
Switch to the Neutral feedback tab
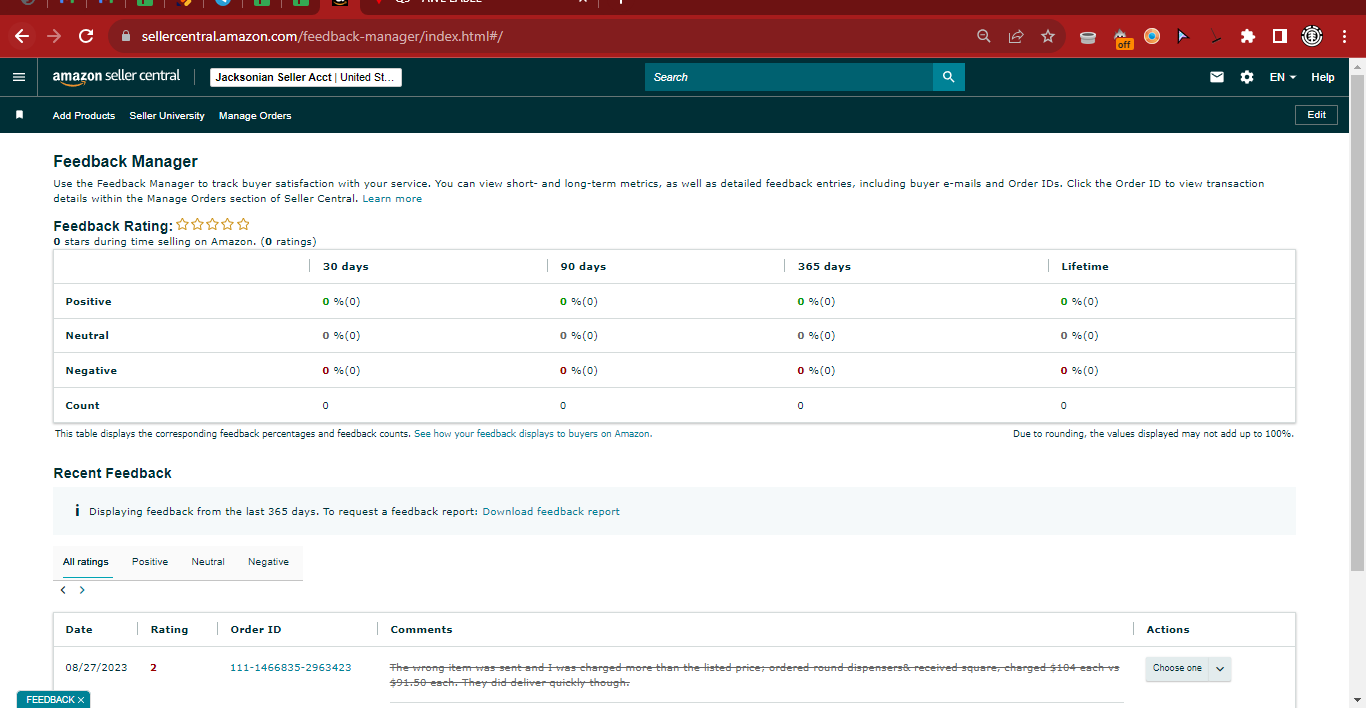pyautogui.click(x=208, y=562)
